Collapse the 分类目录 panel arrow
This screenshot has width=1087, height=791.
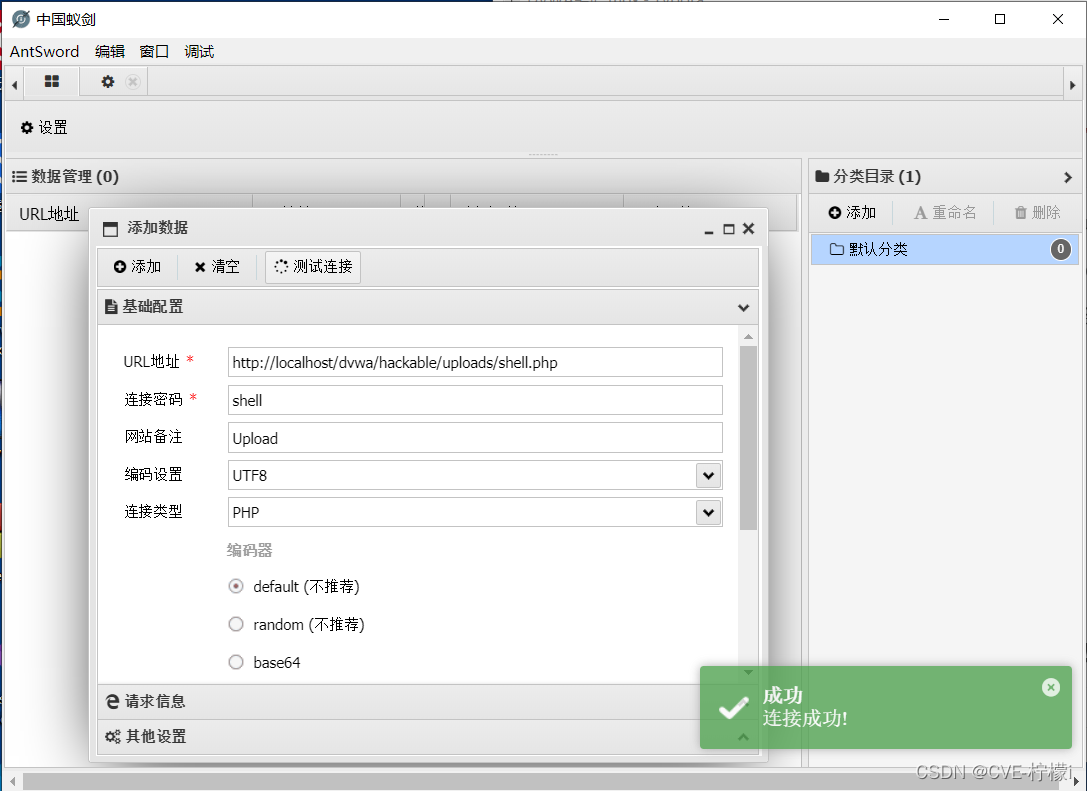click(x=1068, y=177)
